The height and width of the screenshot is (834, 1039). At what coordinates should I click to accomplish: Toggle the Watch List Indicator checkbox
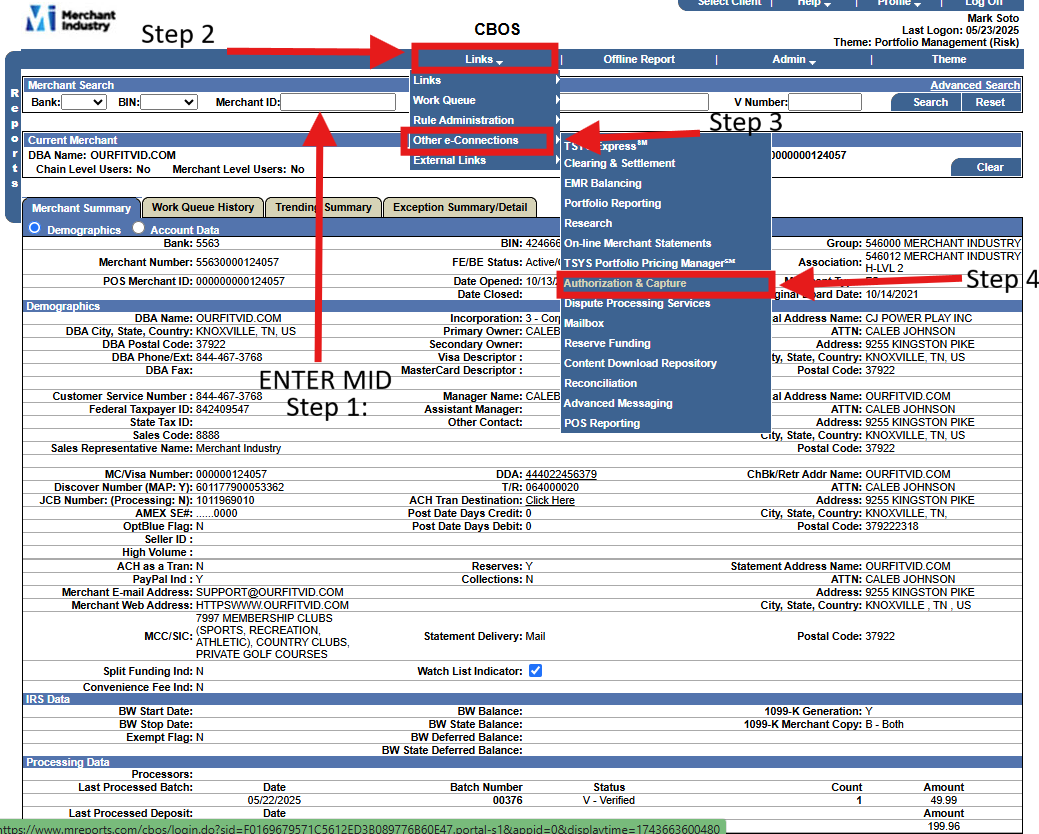click(535, 670)
